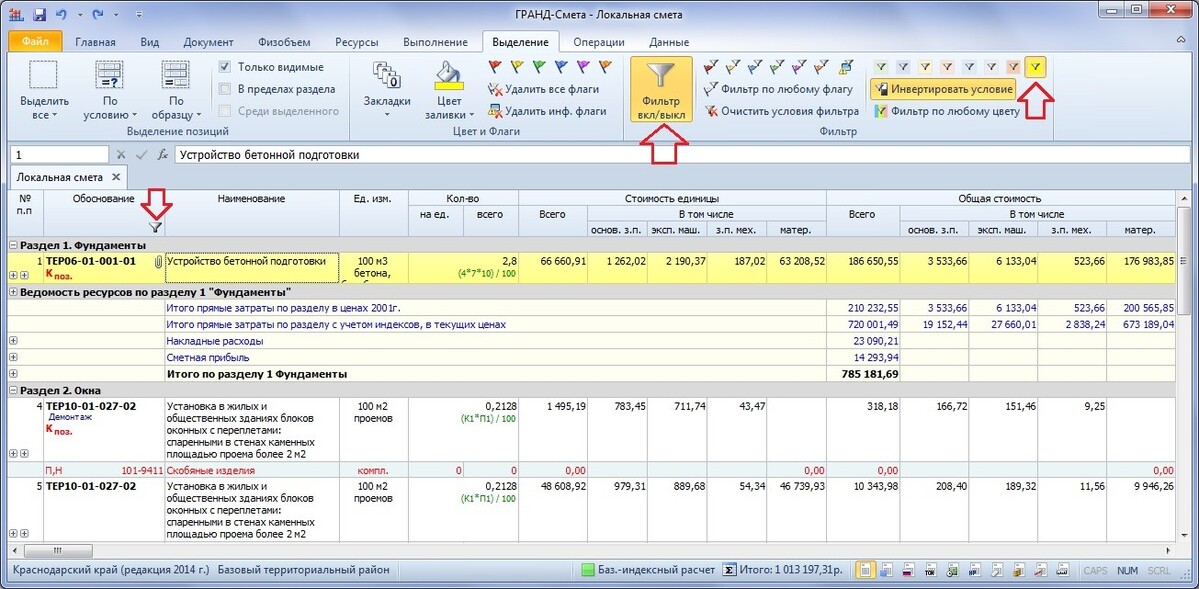Open the quick access toolbar customize arrow
The width and height of the screenshot is (1199, 589).
pos(138,15)
